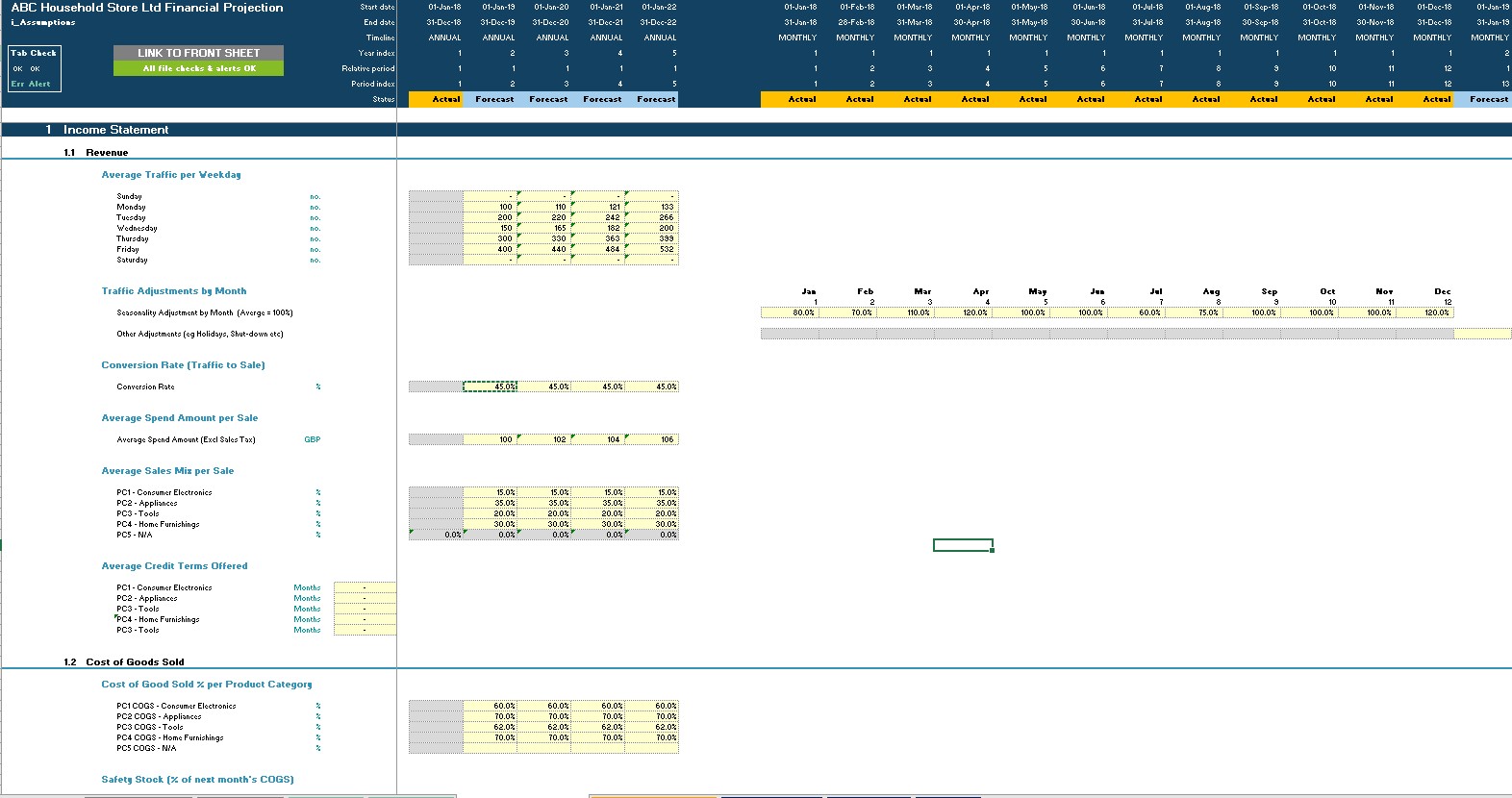Click the Income Statement section header
Image resolution: width=1512 pixels, height=798 pixels.
point(115,130)
